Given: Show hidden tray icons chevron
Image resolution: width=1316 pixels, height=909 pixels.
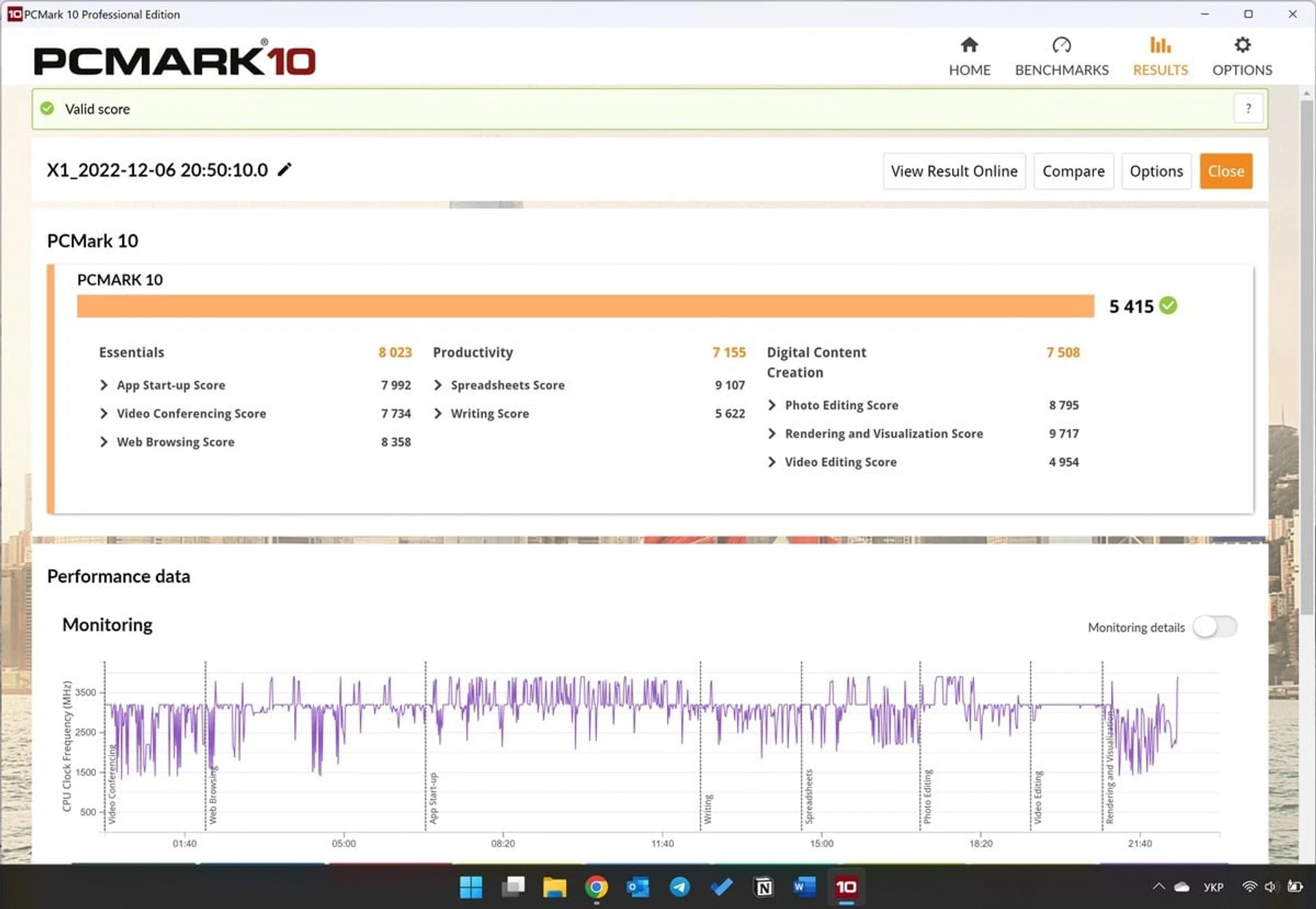Looking at the screenshot, I should pyautogui.click(x=1158, y=886).
